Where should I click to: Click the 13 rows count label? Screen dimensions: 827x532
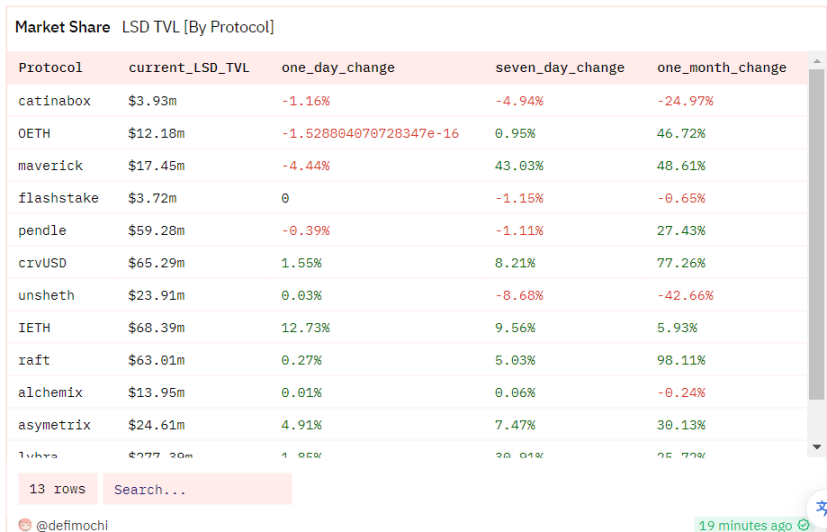(58, 489)
